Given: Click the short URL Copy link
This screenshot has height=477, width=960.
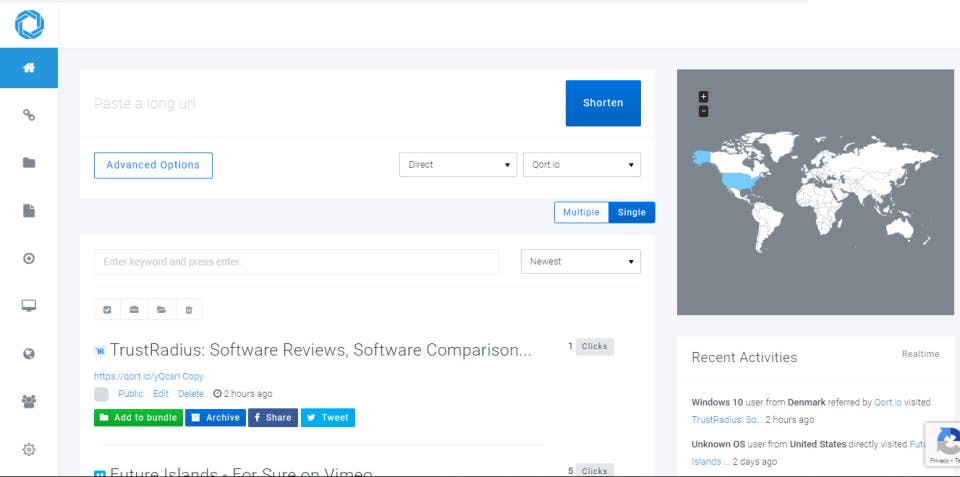Looking at the screenshot, I should click(x=193, y=376).
